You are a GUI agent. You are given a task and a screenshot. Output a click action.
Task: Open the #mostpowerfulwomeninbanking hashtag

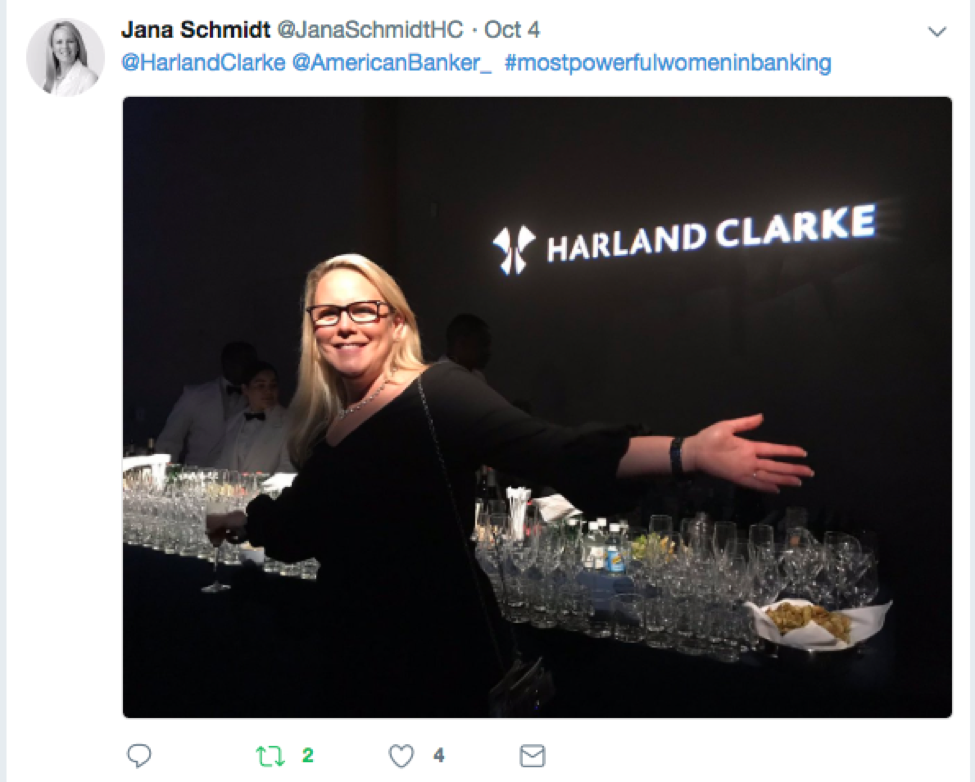[668, 63]
